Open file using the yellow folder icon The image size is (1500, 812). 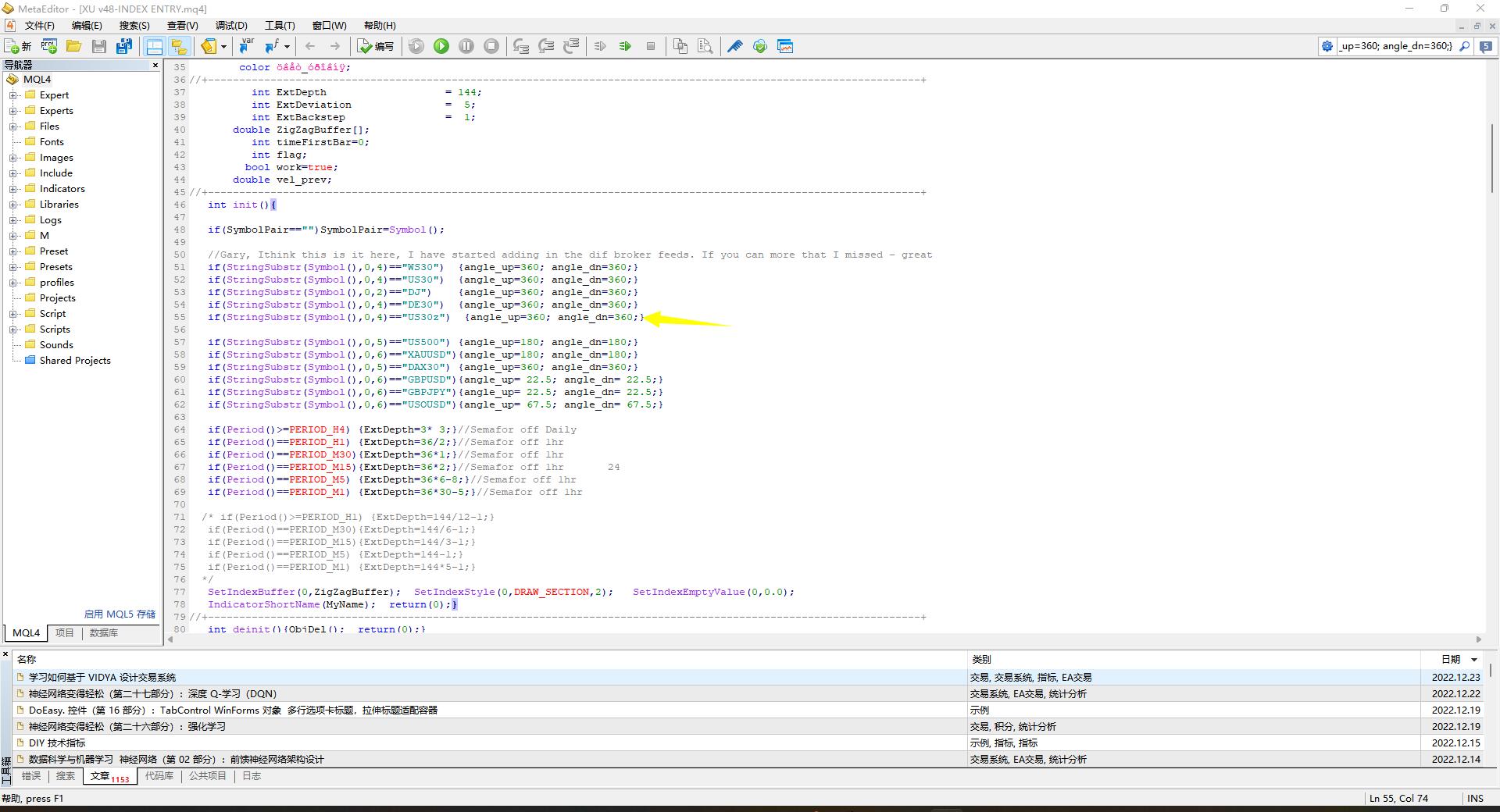(74, 47)
